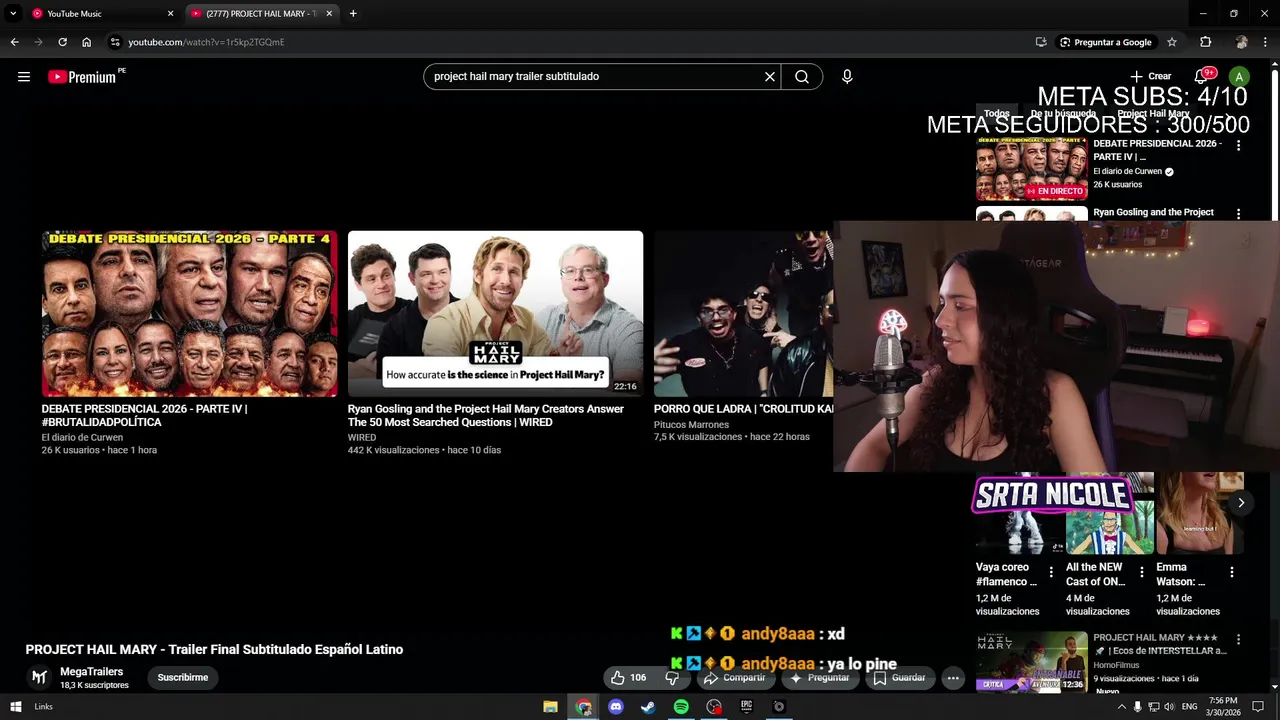Open the tab search dropdown arrow
Image resolution: width=1280 pixels, height=720 pixels.
[13, 14]
